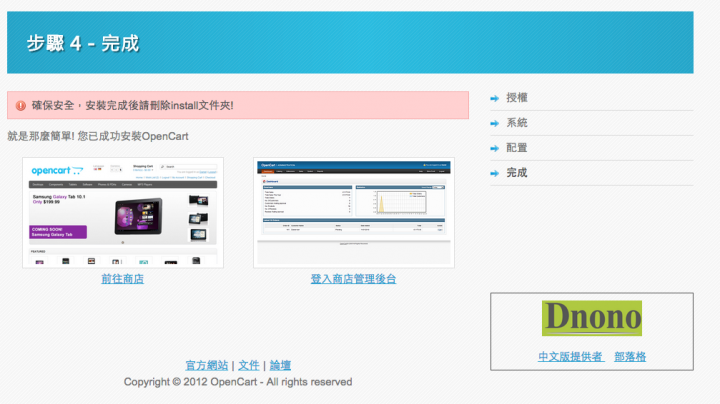The width and height of the screenshot is (720, 404).
Task: Click the arrow icon beside 系統
Action: pos(495,123)
